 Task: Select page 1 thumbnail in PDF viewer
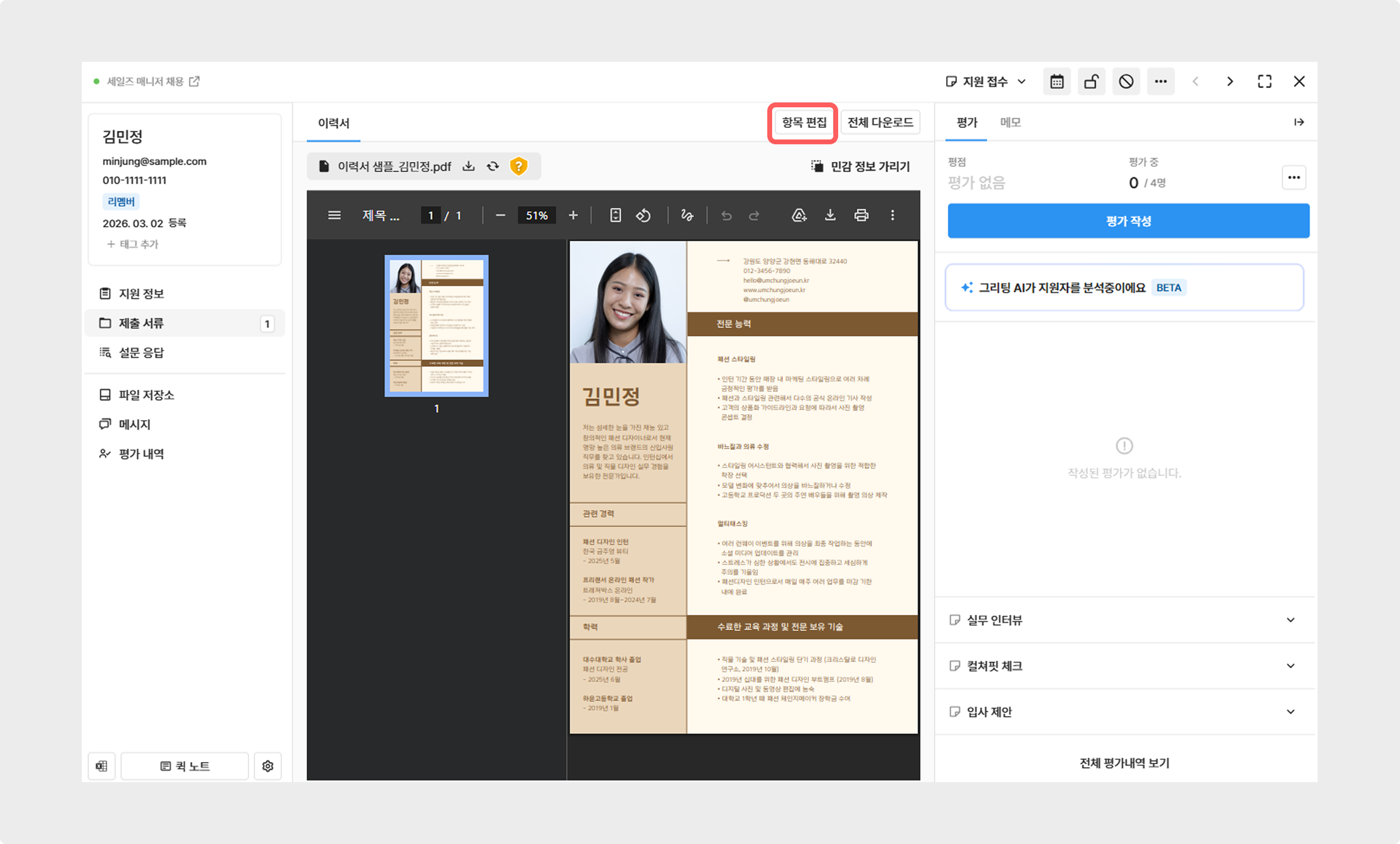coord(436,326)
